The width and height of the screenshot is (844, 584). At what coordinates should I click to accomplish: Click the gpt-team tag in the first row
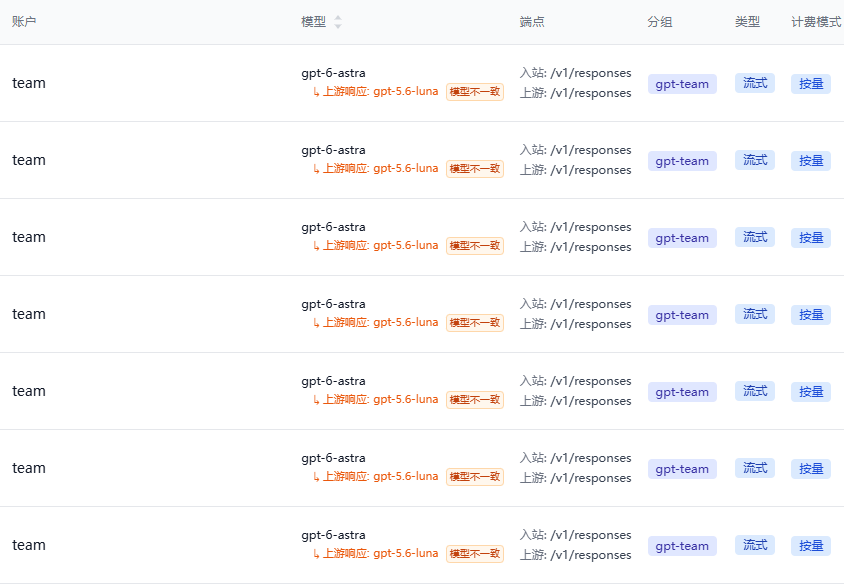[682, 84]
